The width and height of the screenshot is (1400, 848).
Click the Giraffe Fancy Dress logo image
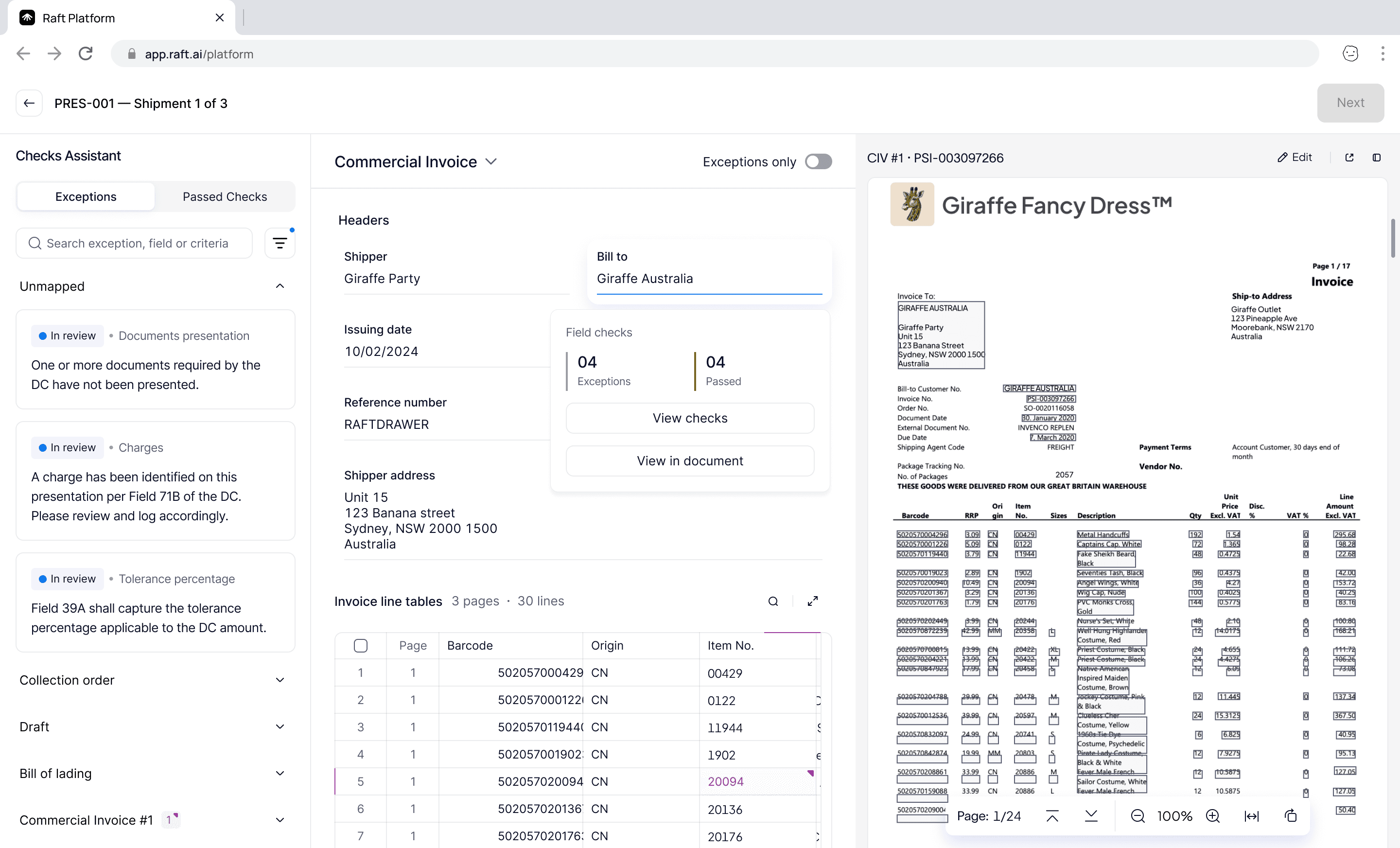[x=912, y=205]
